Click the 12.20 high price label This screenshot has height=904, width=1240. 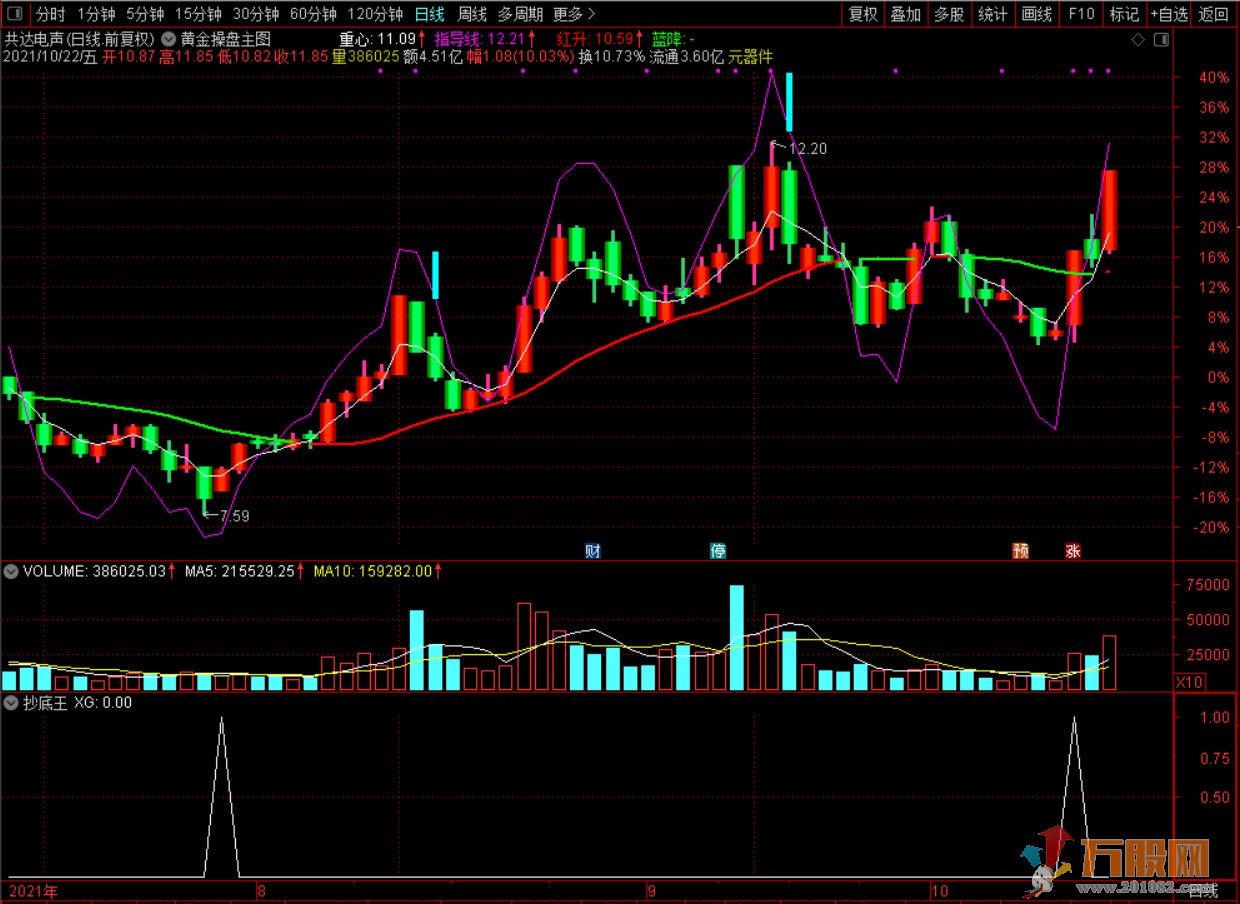pos(808,148)
